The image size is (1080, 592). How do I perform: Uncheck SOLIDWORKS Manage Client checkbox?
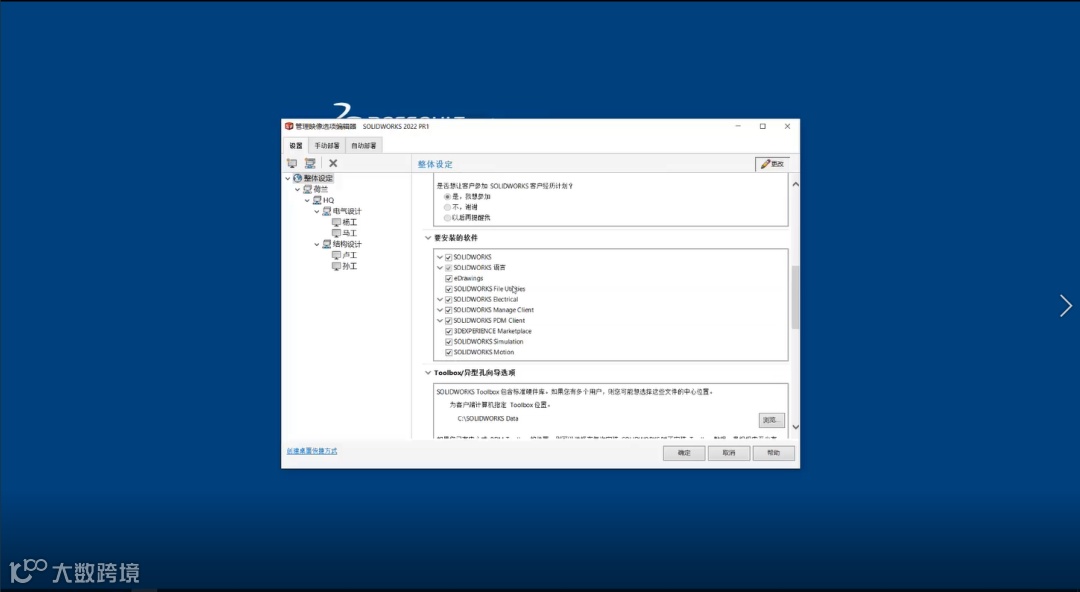(x=448, y=310)
